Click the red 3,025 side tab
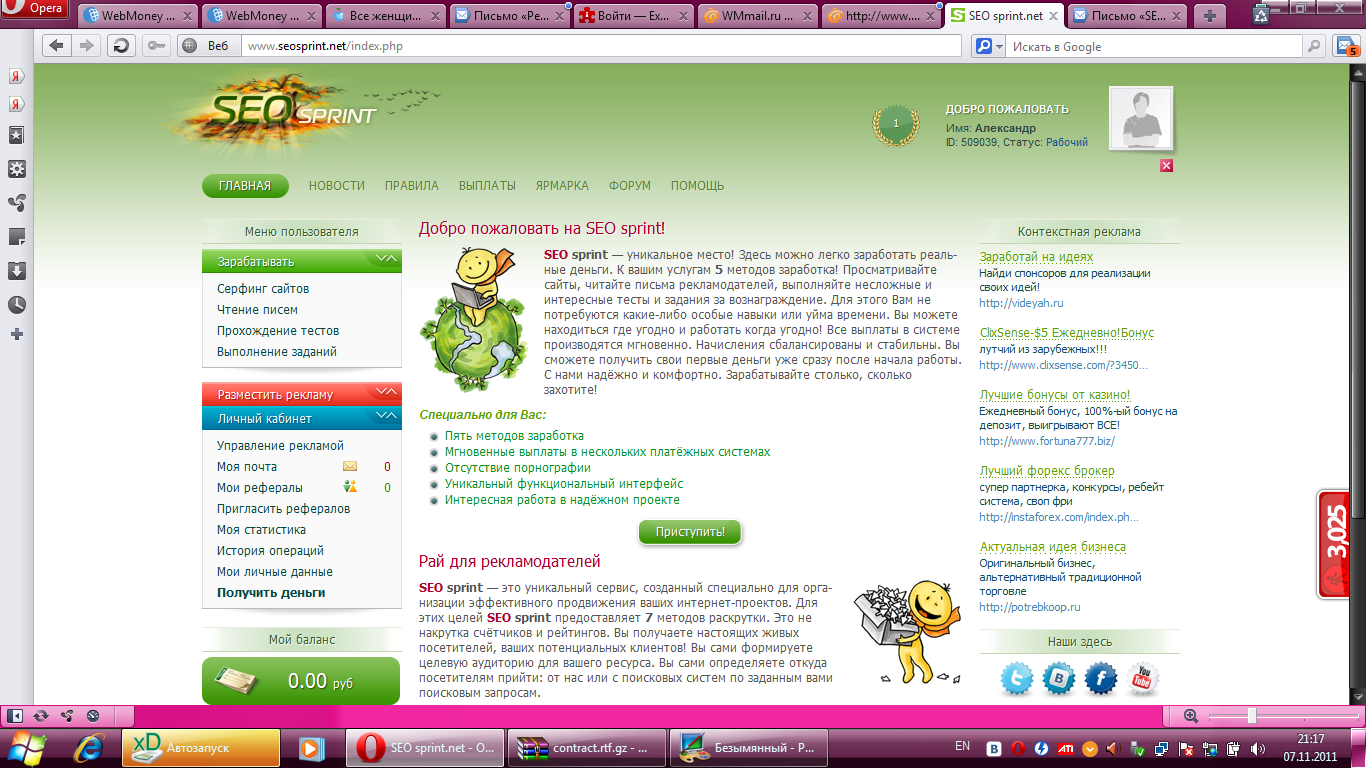 pos(1335,545)
